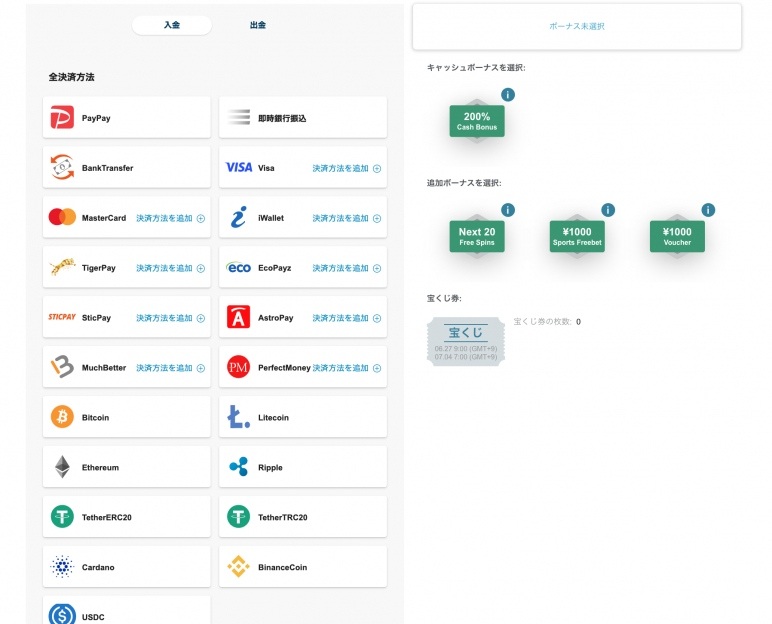
Task: Click the Ethereum diamond icon
Action: click(62, 467)
